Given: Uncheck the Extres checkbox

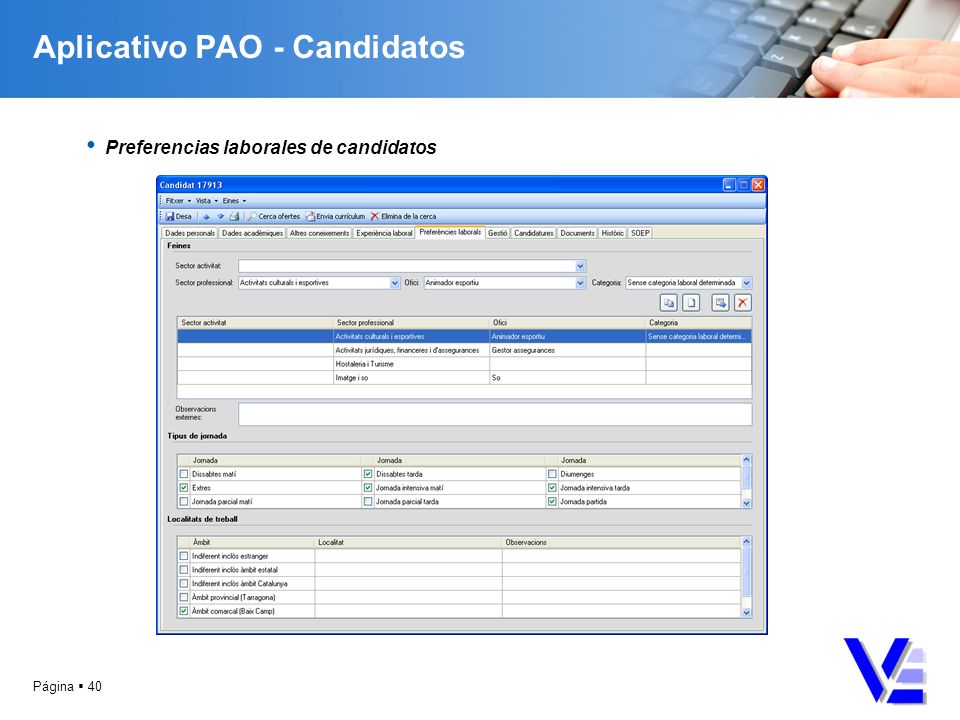Looking at the screenshot, I should coord(184,488).
